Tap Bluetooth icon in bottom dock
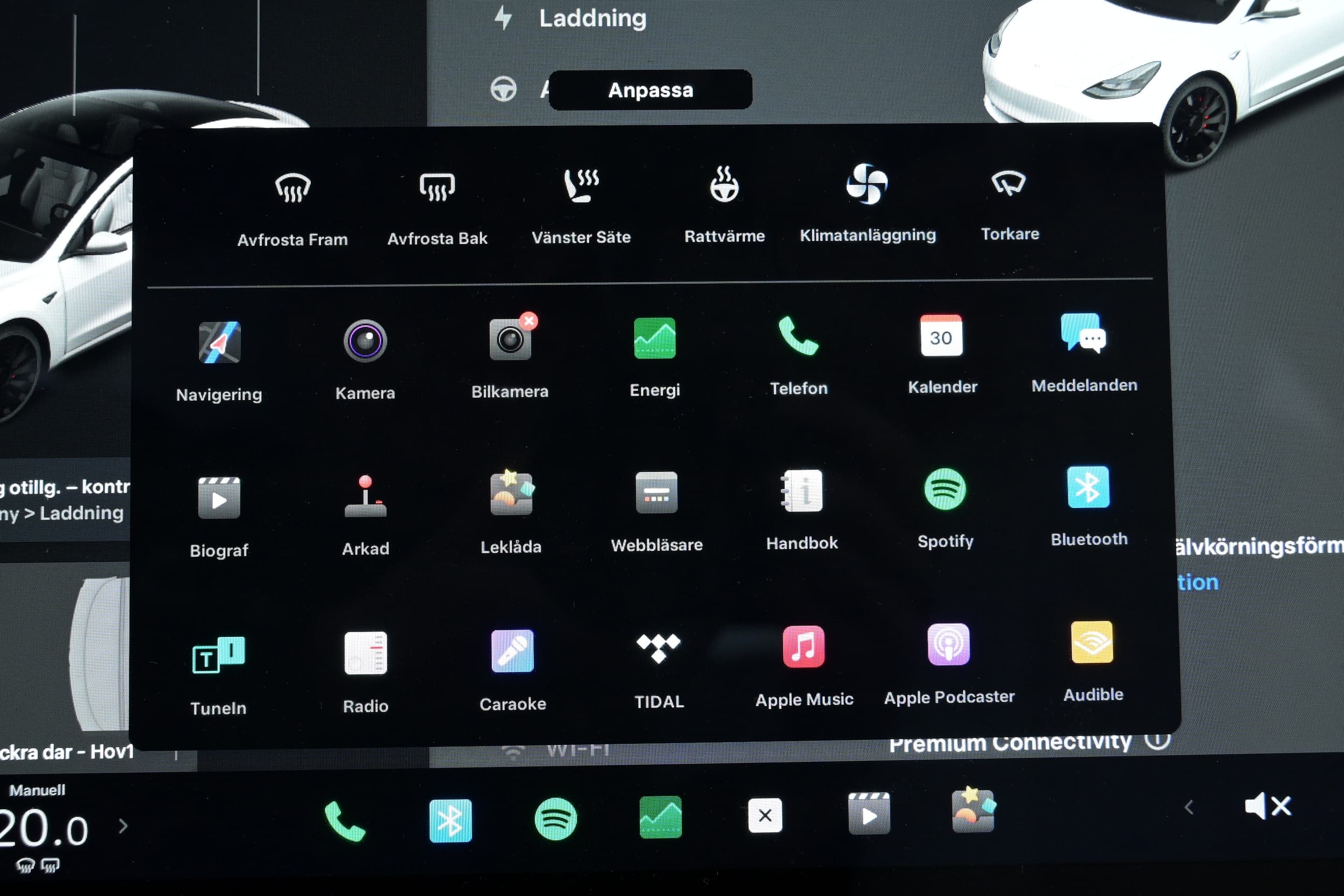Viewport: 1344px width, 896px height. coord(451,821)
